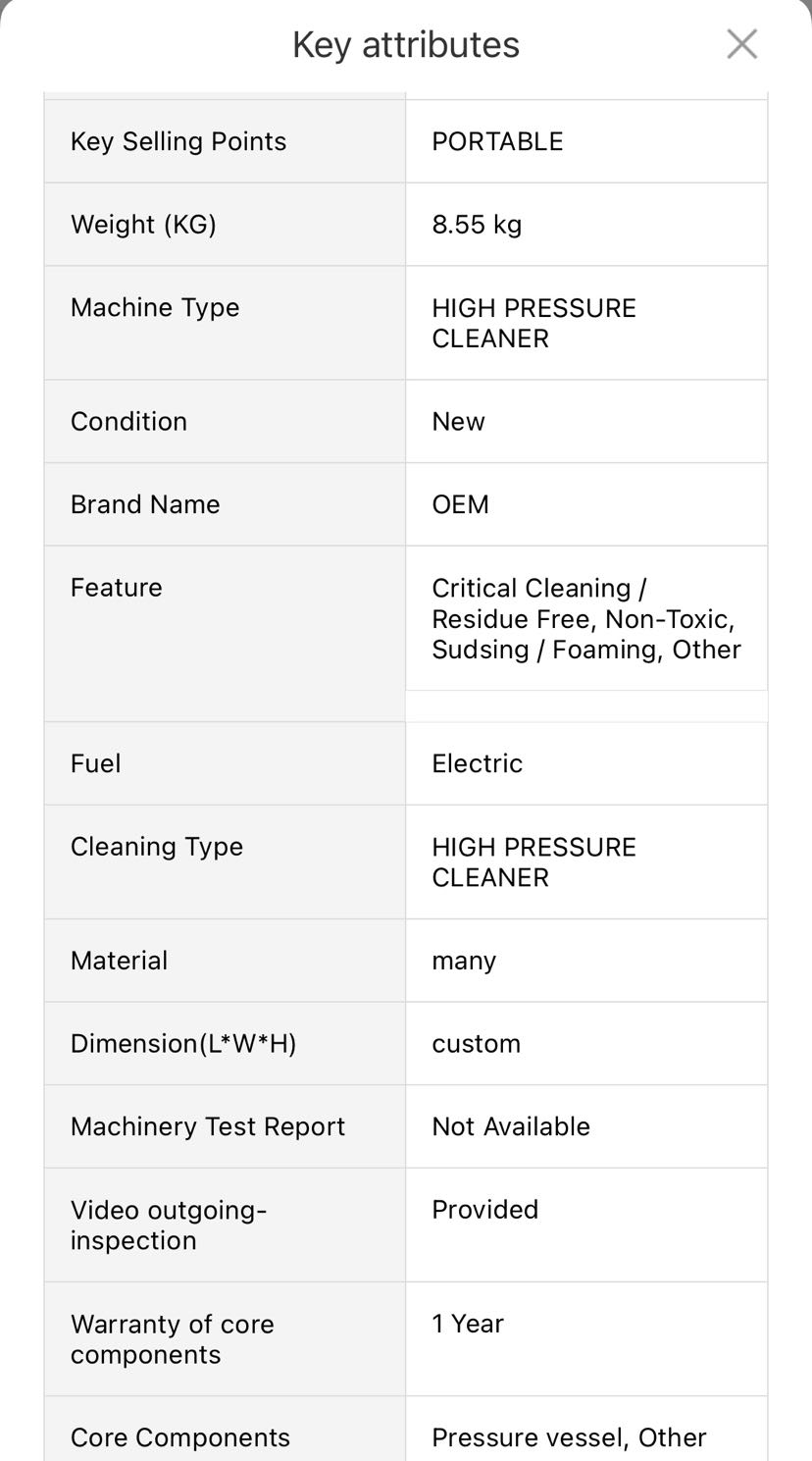
Task: Click the Condition value New
Action: tap(458, 422)
